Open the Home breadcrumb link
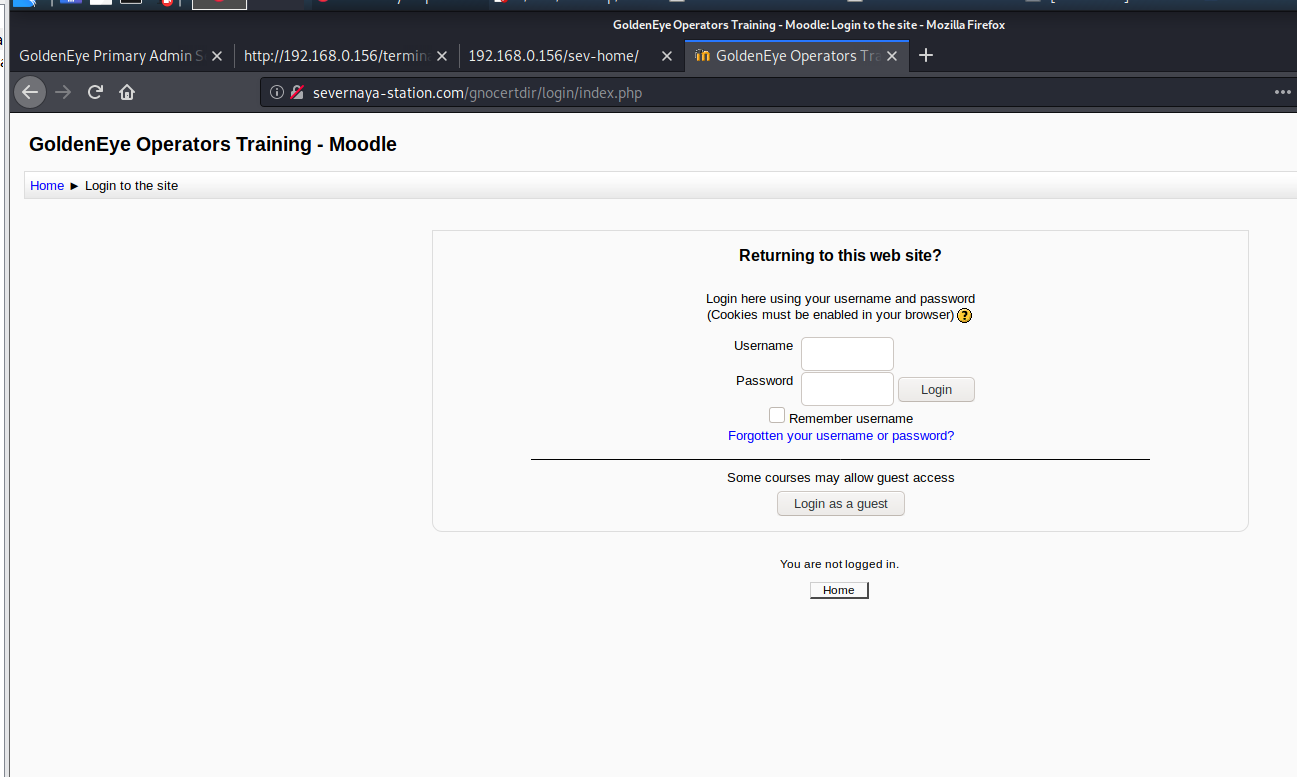This screenshot has height=777, width=1297. pyautogui.click(x=47, y=186)
